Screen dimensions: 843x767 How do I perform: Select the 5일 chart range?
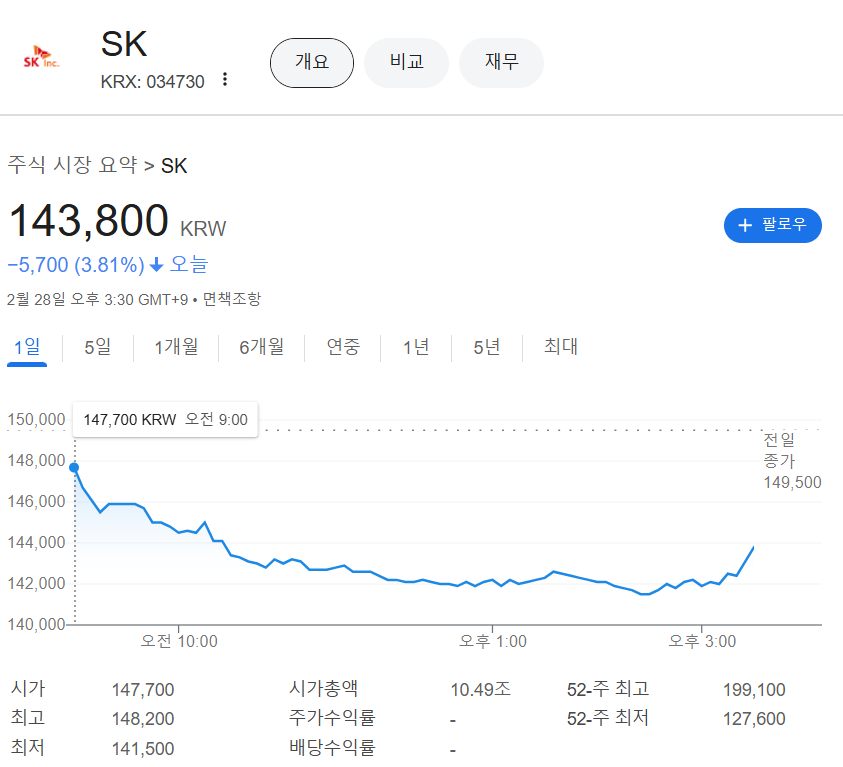click(x=95, y=347)
